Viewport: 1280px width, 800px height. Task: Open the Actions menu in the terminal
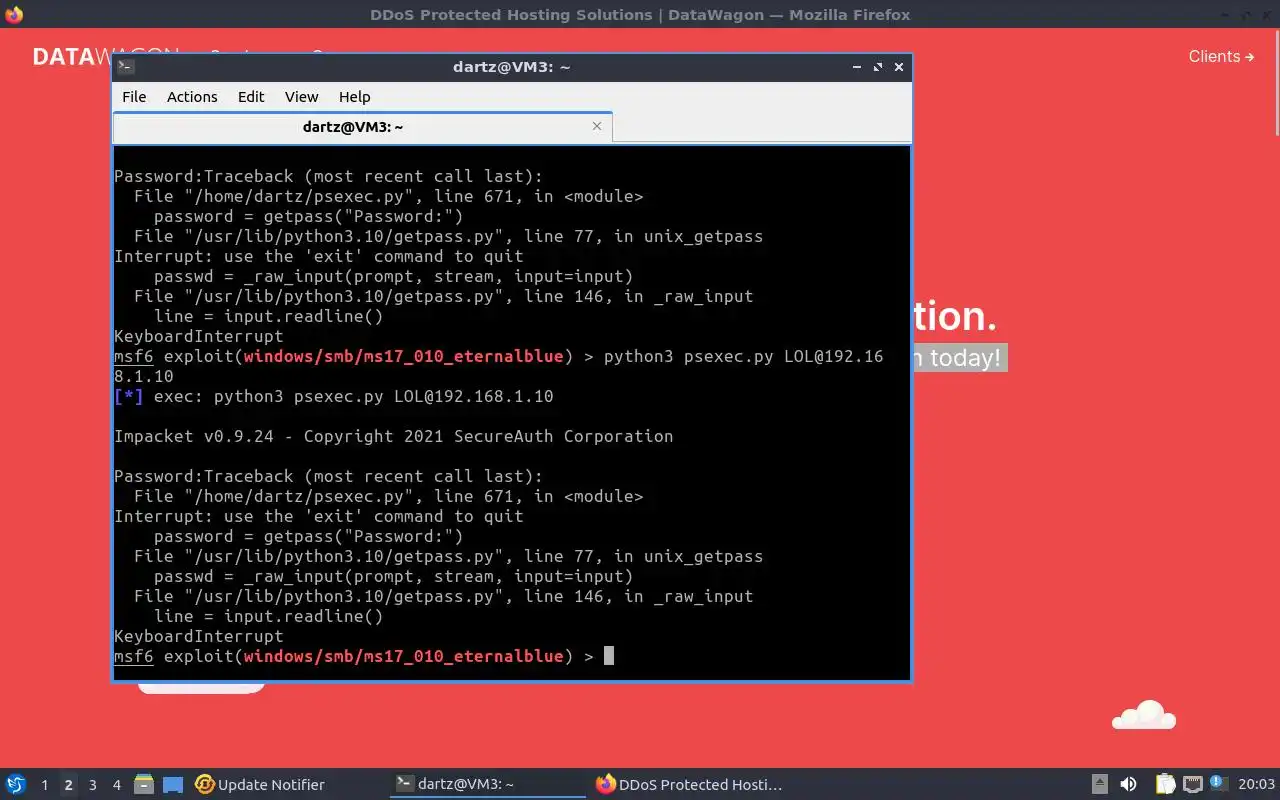tap(192, 97)
